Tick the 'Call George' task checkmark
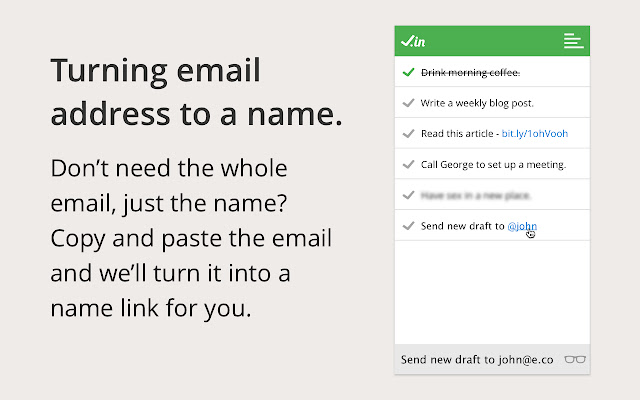The height and width of the screenshot is (400, 640). pyautogui.click(x=408, y=164)
